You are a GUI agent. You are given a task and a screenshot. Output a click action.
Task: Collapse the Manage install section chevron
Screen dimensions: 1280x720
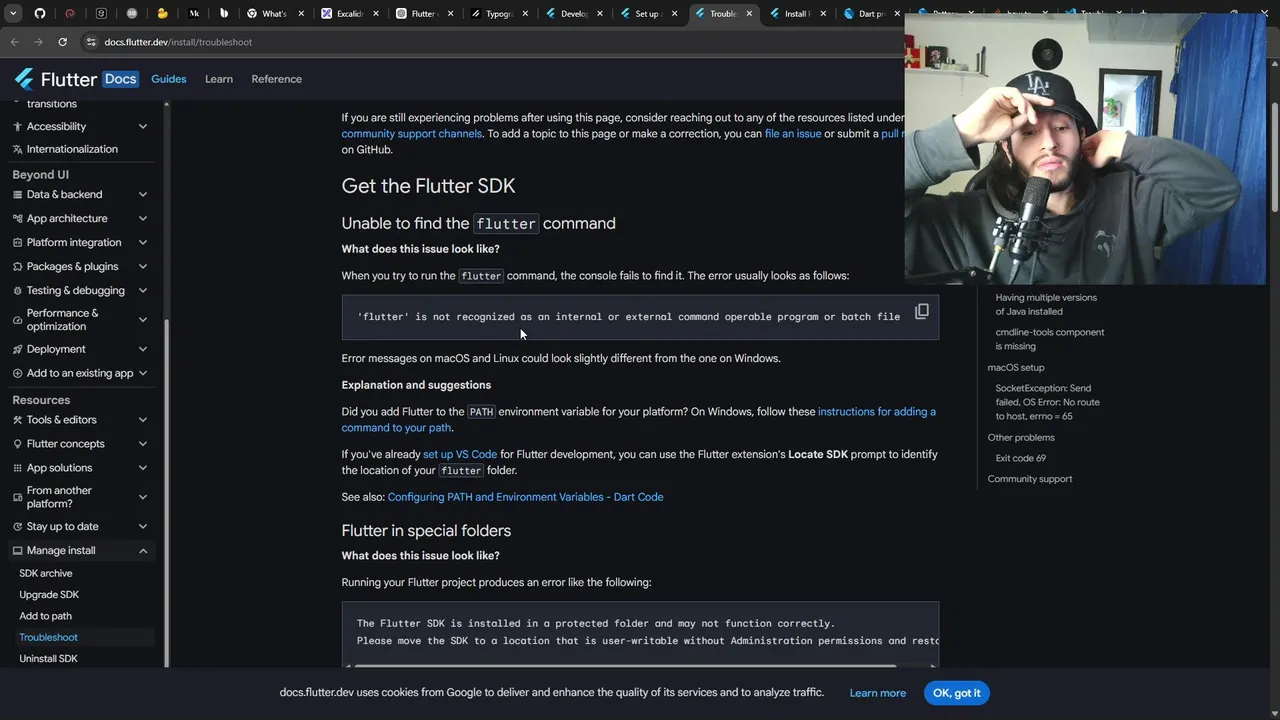coord(143,551)
